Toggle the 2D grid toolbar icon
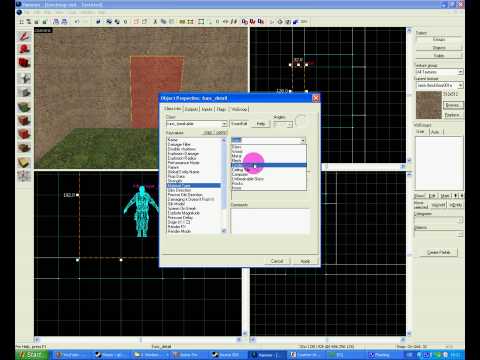 (21, 22)
